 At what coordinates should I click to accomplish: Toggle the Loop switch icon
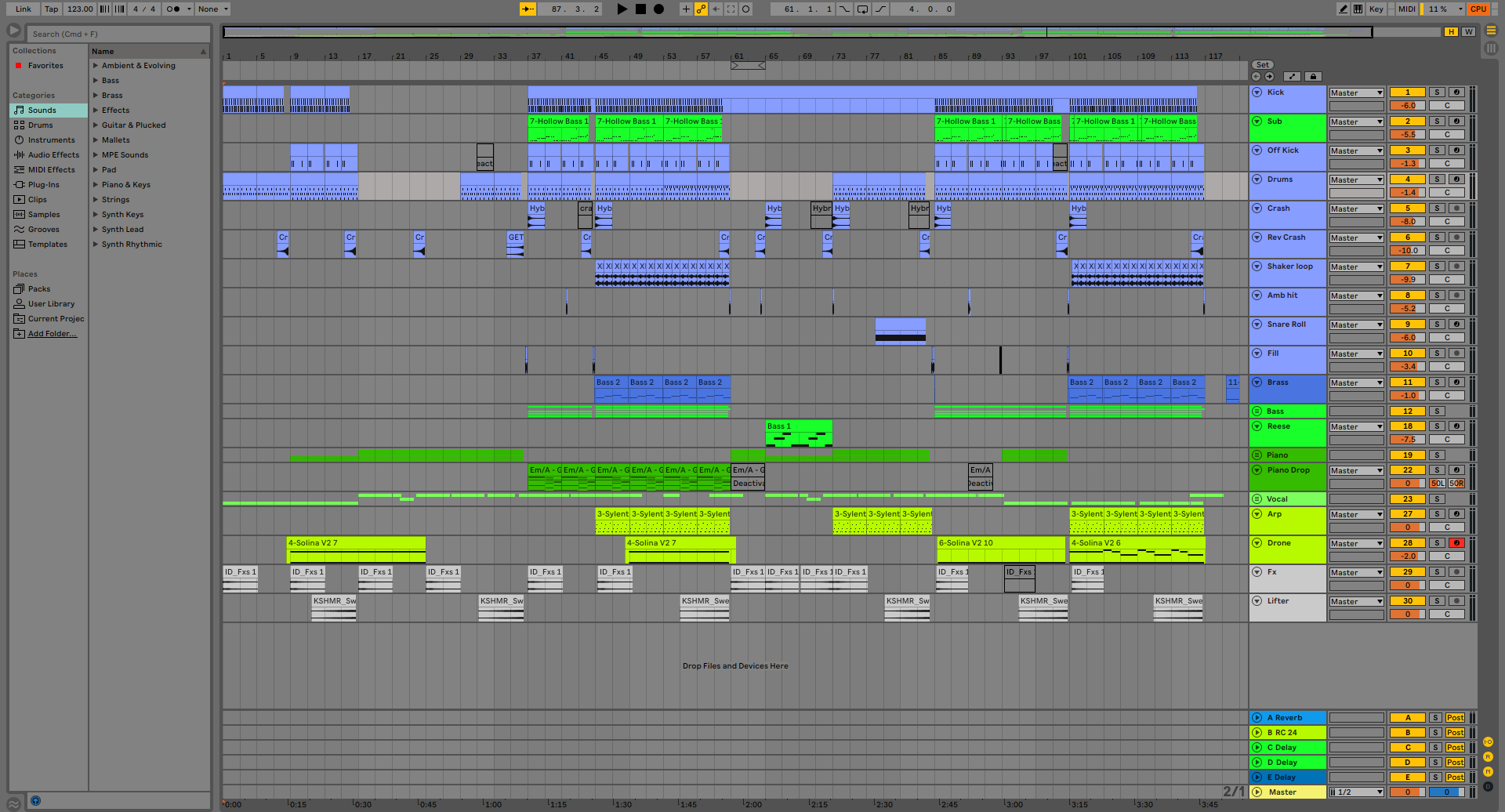click(x=862, y=9)
